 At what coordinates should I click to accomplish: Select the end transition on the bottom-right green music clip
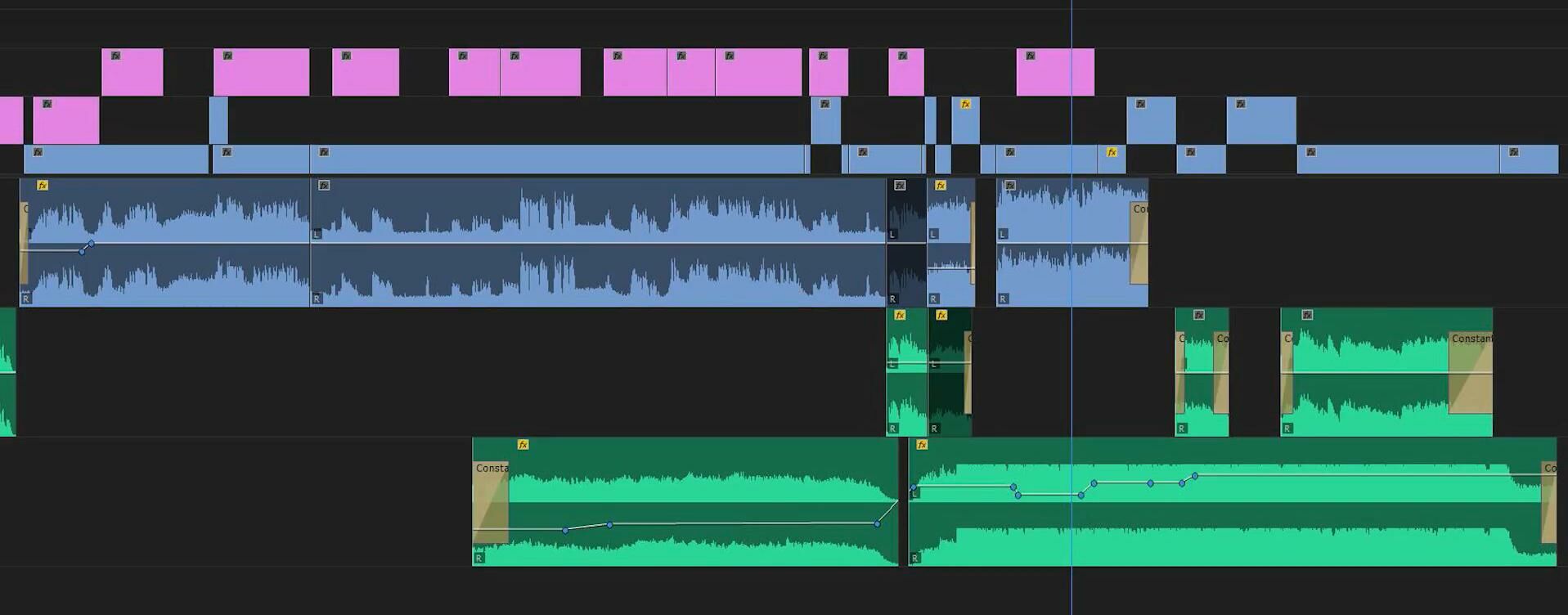point(1548,502)
